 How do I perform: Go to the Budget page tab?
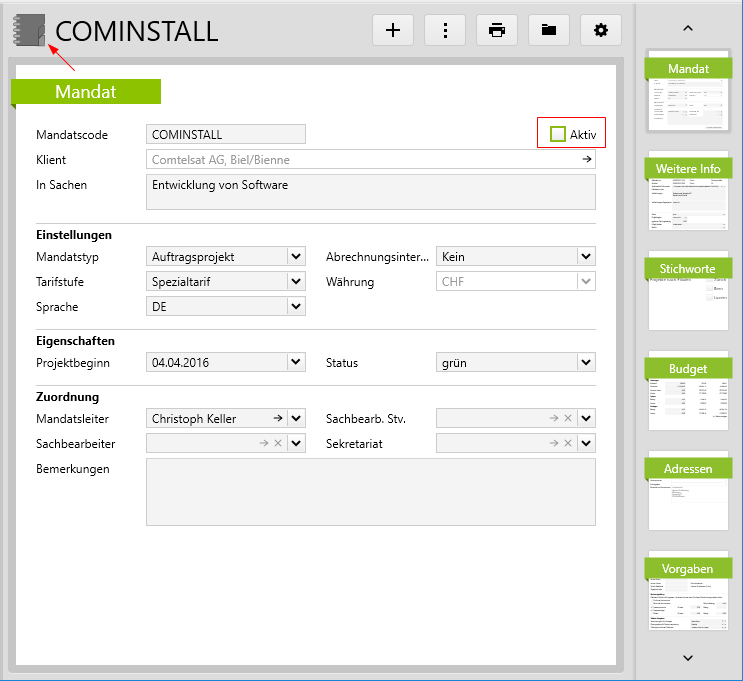[x=688, y=390]
